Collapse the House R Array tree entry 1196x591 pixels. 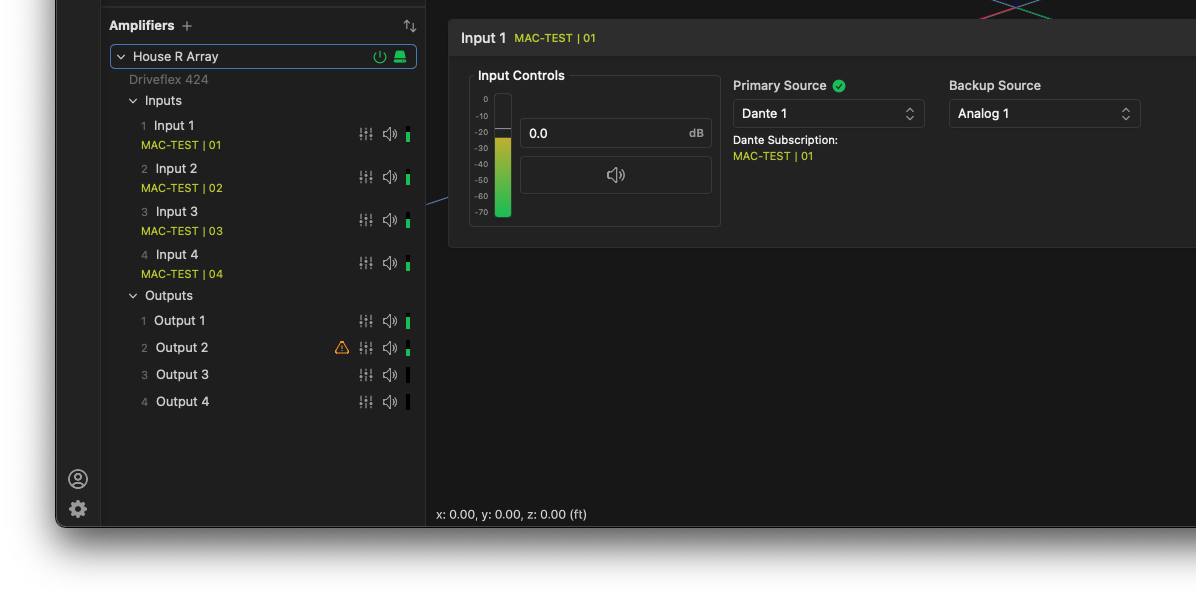click(x=123, y=56)
